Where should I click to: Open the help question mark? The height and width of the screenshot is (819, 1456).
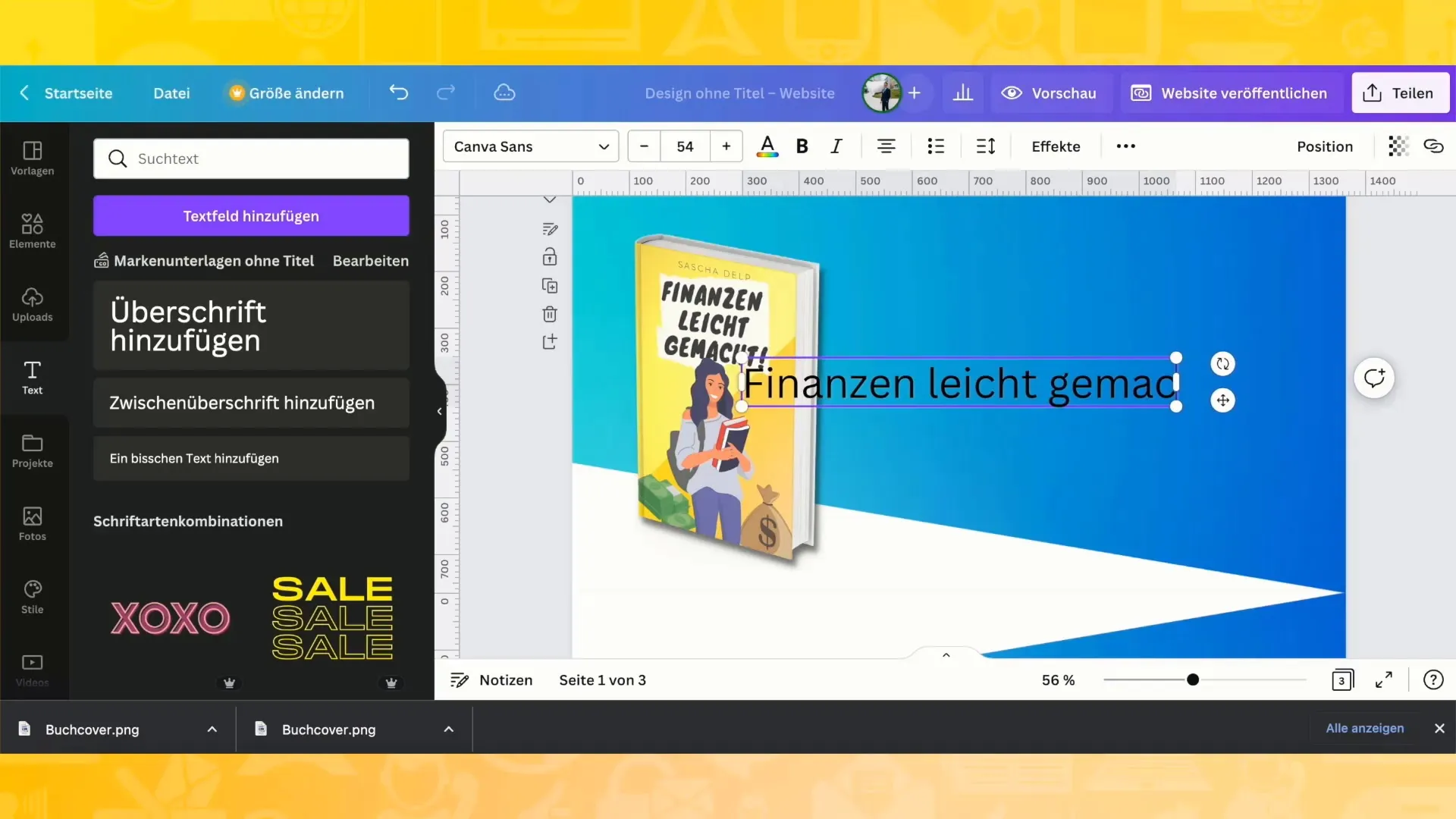(1433, 680)
